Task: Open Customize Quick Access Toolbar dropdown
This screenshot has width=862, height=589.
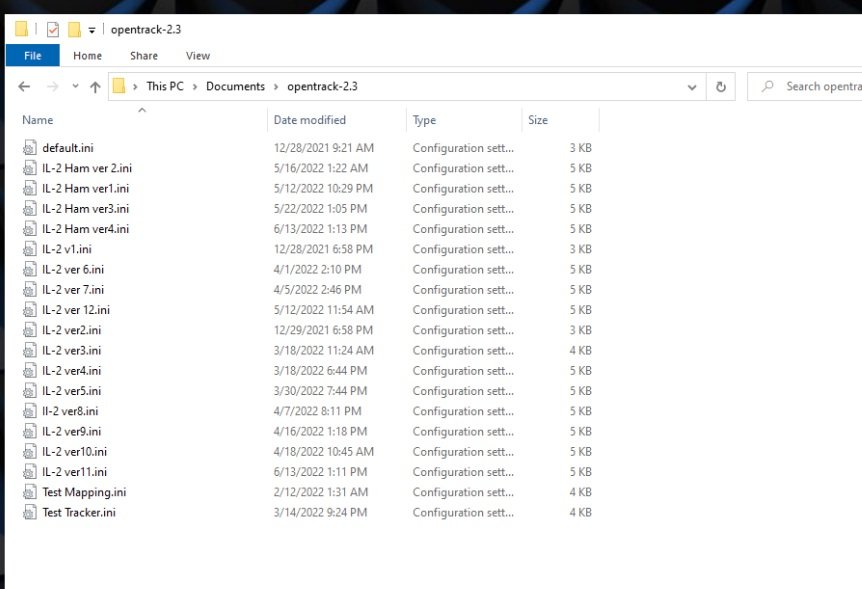Action: [92, 30]
